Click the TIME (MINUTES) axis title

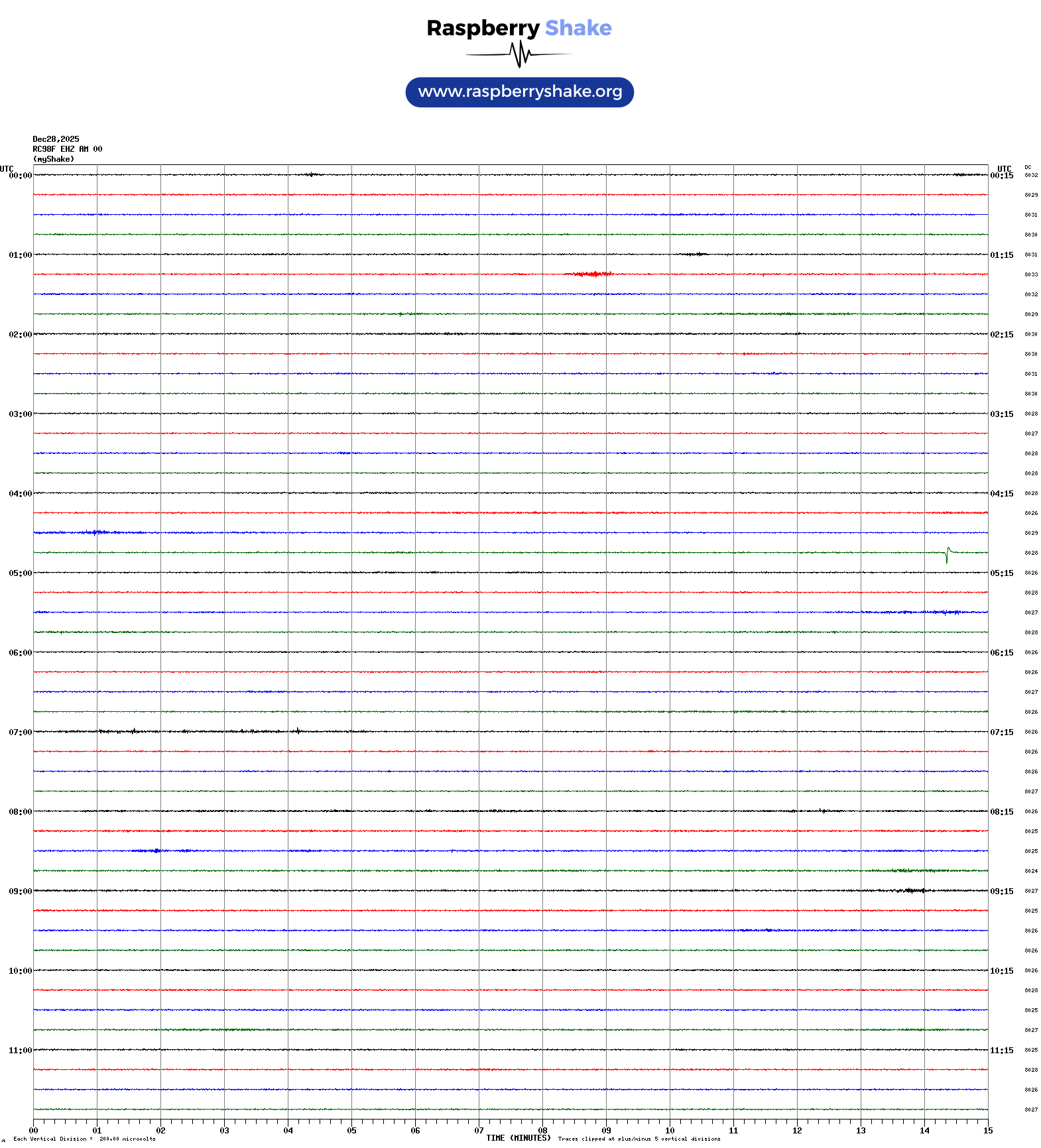coord(519,1138)
